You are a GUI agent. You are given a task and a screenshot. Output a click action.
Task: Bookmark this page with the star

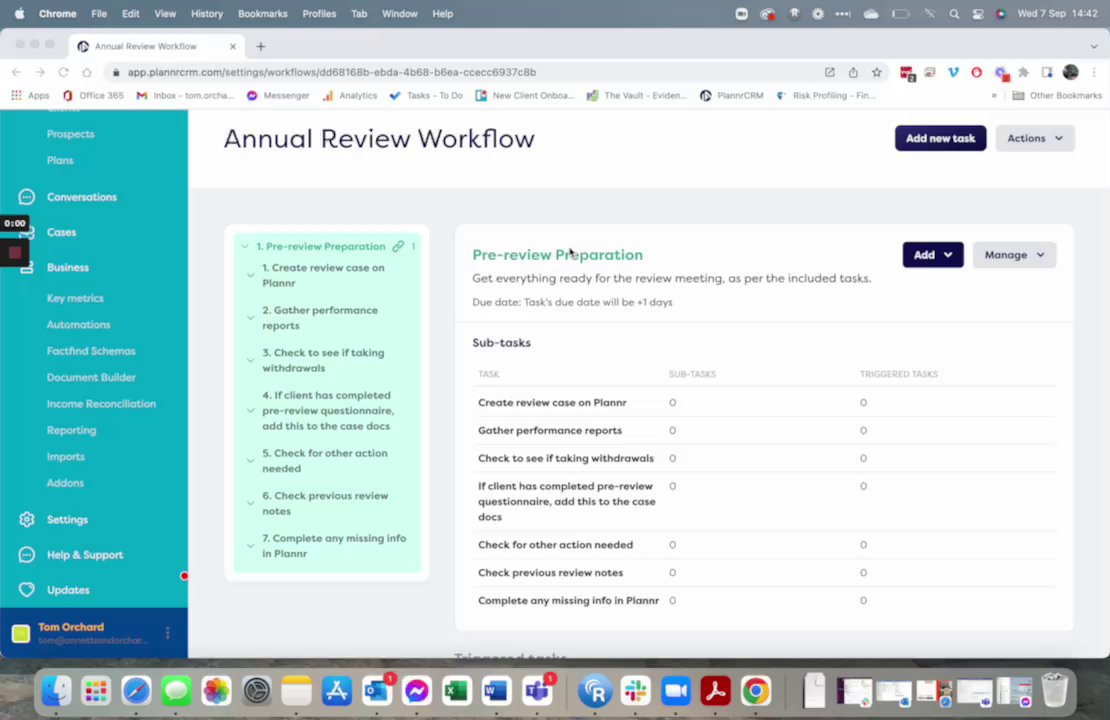pyautogui.click(x=876, y=72)
